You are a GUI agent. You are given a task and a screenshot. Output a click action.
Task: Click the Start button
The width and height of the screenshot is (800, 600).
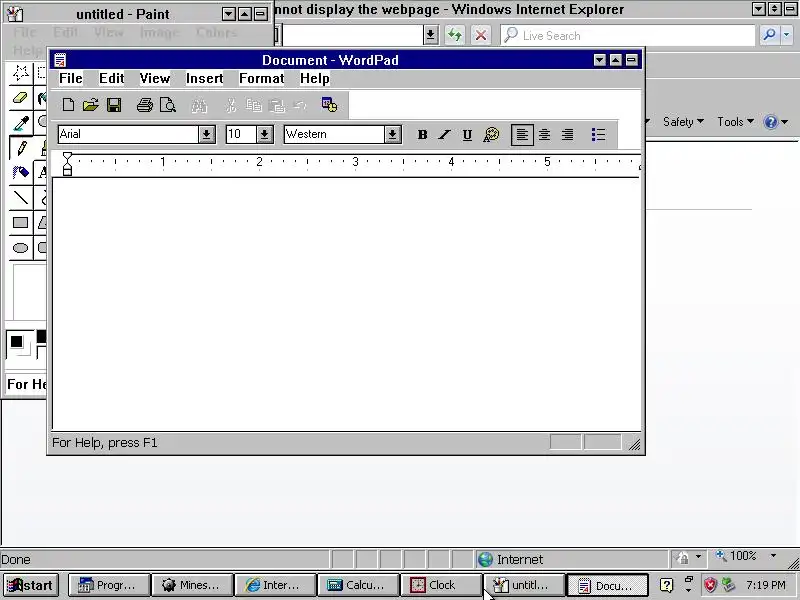coord(30,585)
